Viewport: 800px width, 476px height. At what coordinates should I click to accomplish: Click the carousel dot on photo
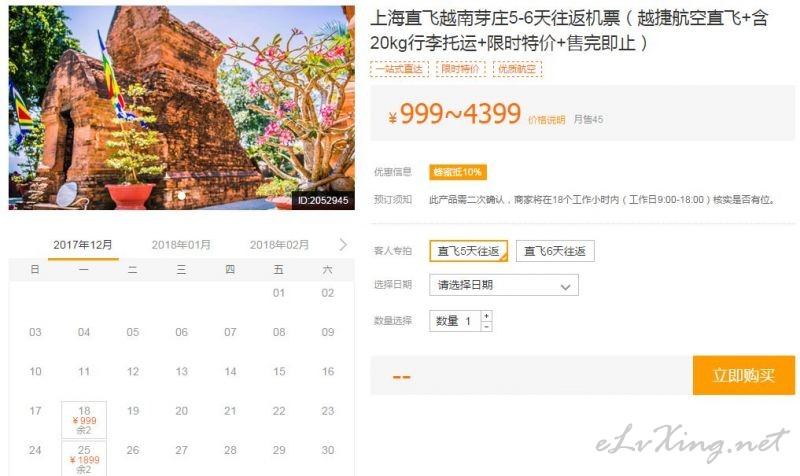182,195
